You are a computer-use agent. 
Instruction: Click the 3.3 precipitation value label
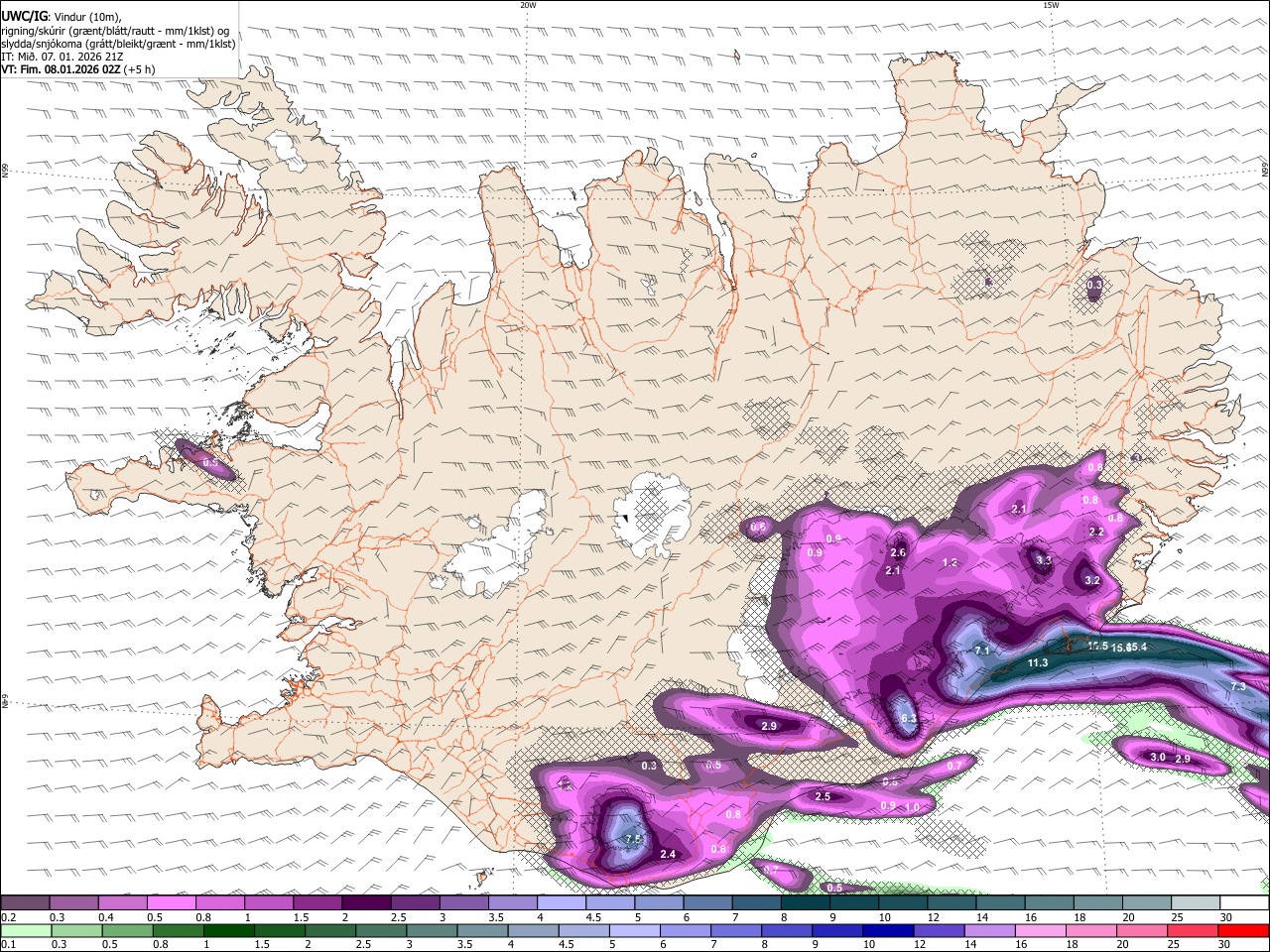click(1043, 560)
